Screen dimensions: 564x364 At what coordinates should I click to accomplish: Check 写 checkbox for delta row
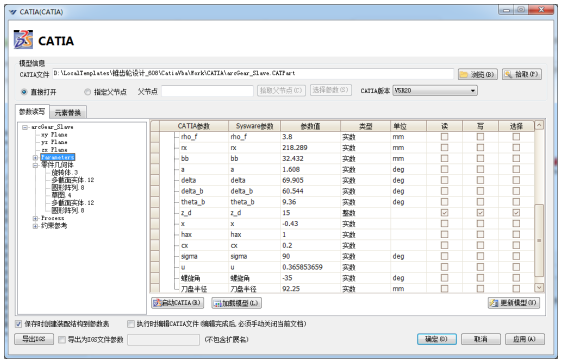pyautogui.click(x=480, y=180)
